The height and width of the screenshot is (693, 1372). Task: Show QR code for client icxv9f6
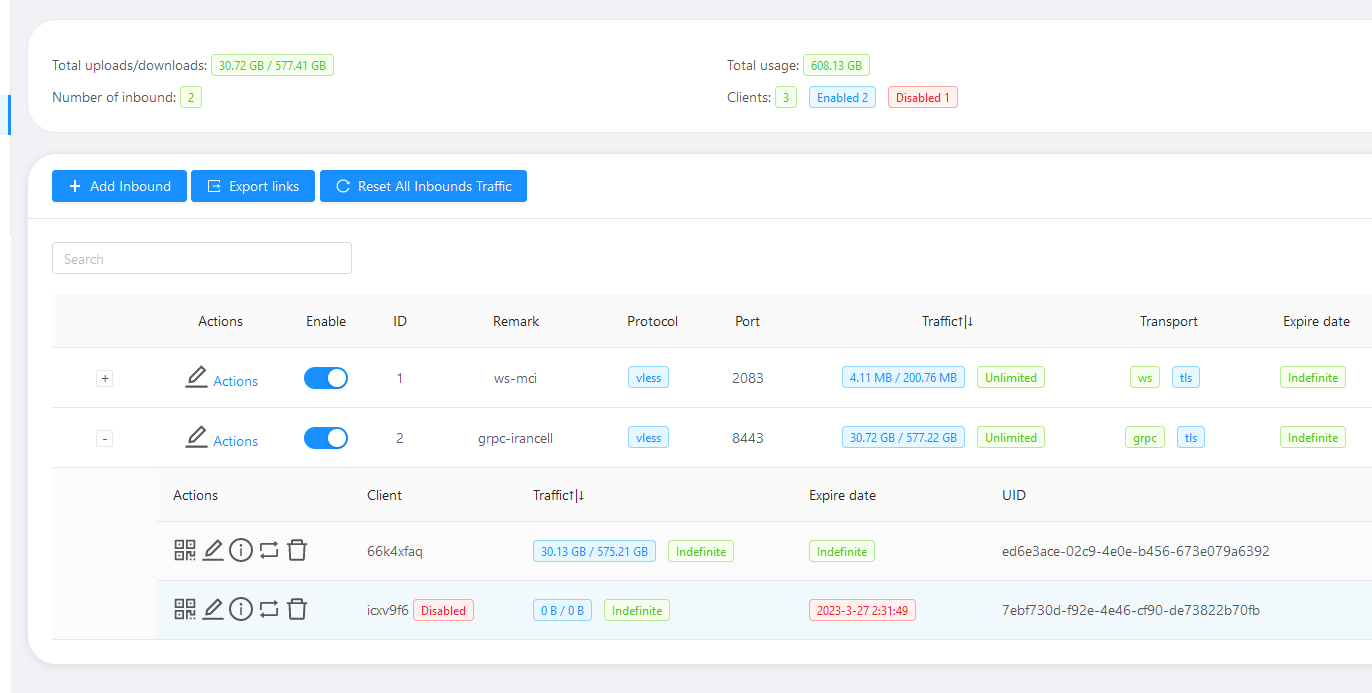tap(185, 609)
